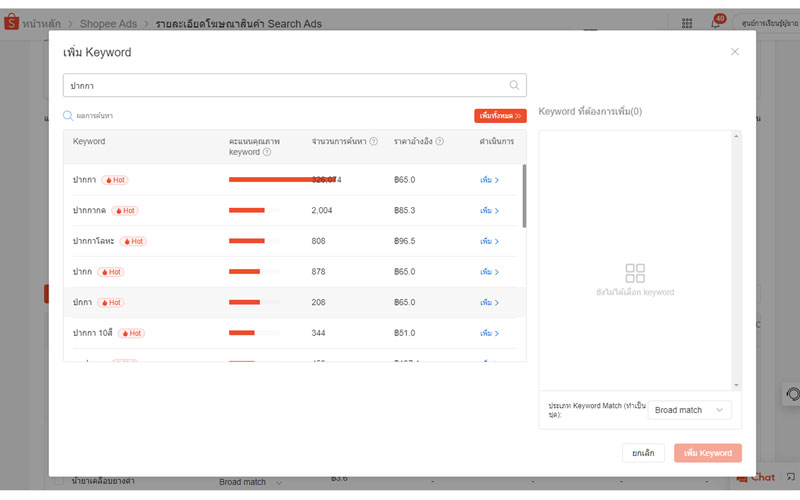The height and width of the screenshot is (500, 800).
Task: Click Shopee Ads in the breadcrumb
Action: (108, 22)
